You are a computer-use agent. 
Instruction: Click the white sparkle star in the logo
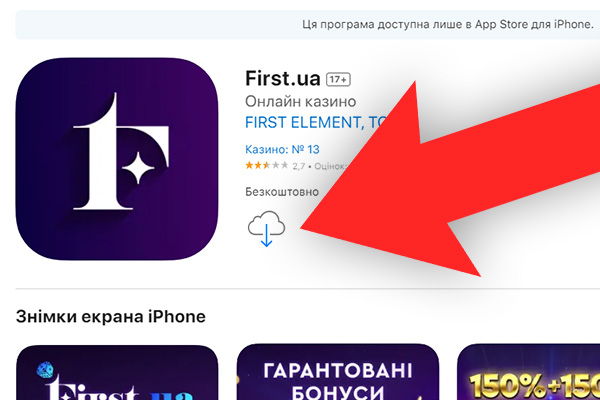(138, 168)
